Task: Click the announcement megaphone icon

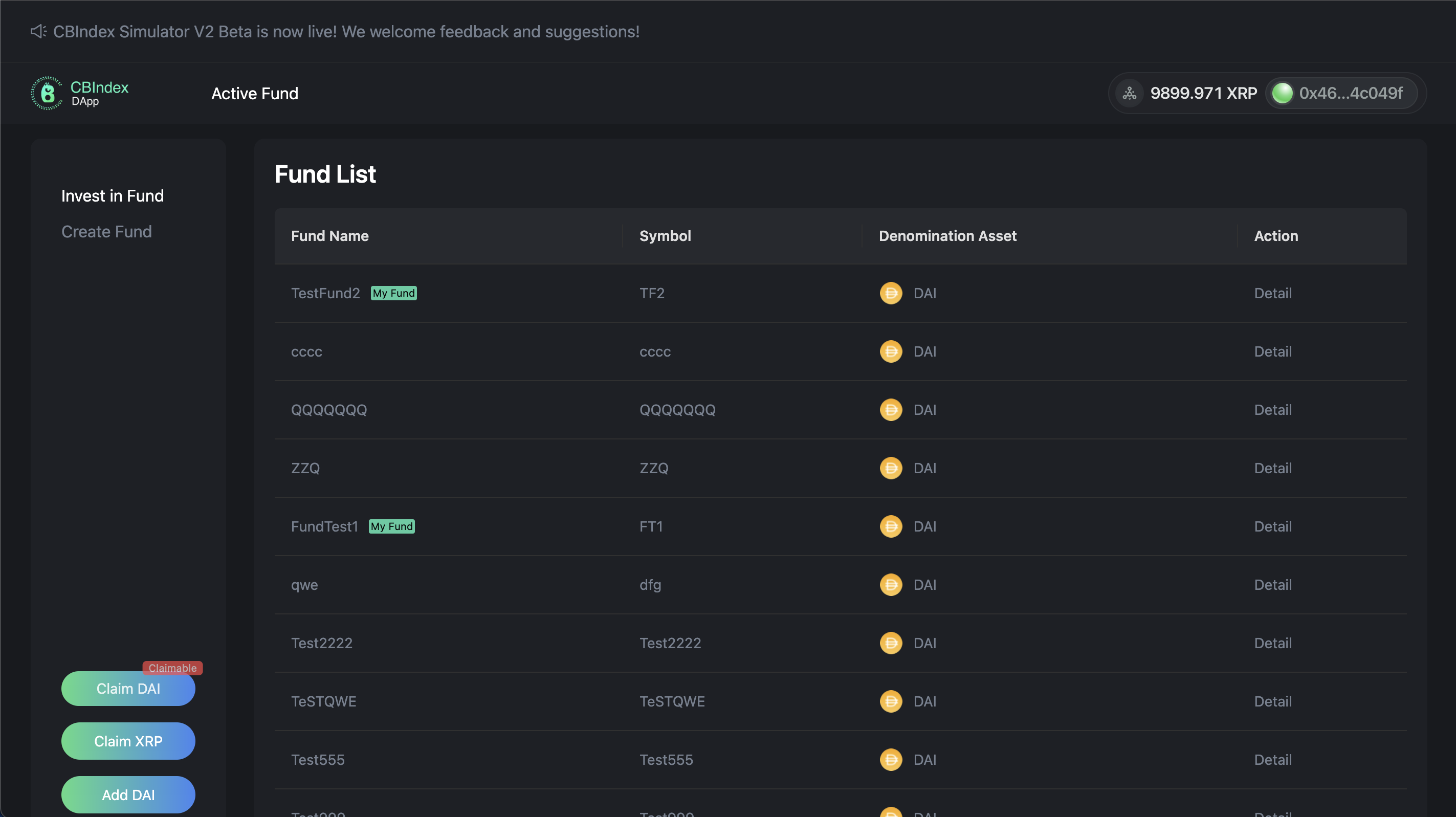Action: [x=38, y=32]
